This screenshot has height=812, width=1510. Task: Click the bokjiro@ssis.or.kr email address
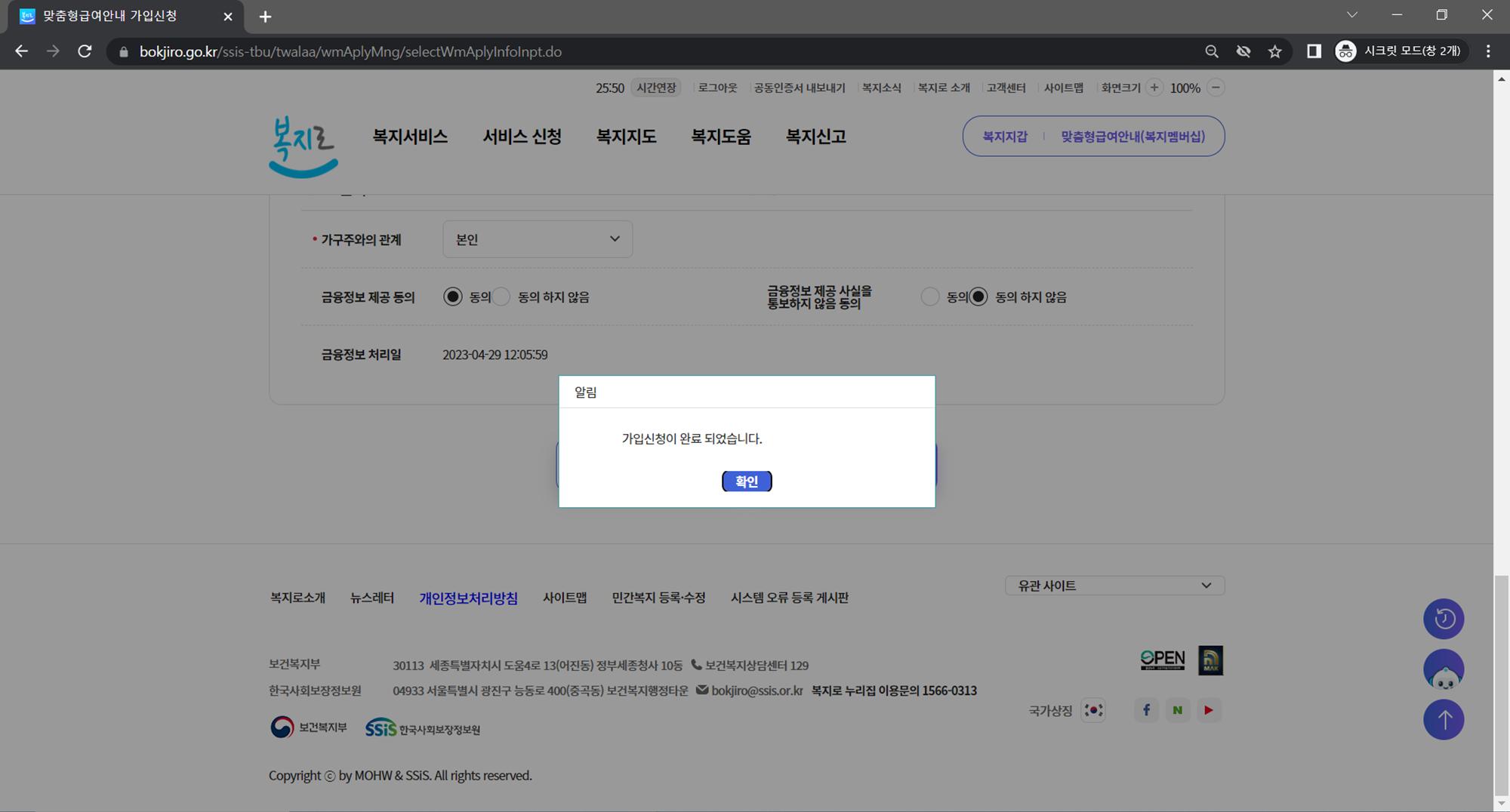click(757, 691)
